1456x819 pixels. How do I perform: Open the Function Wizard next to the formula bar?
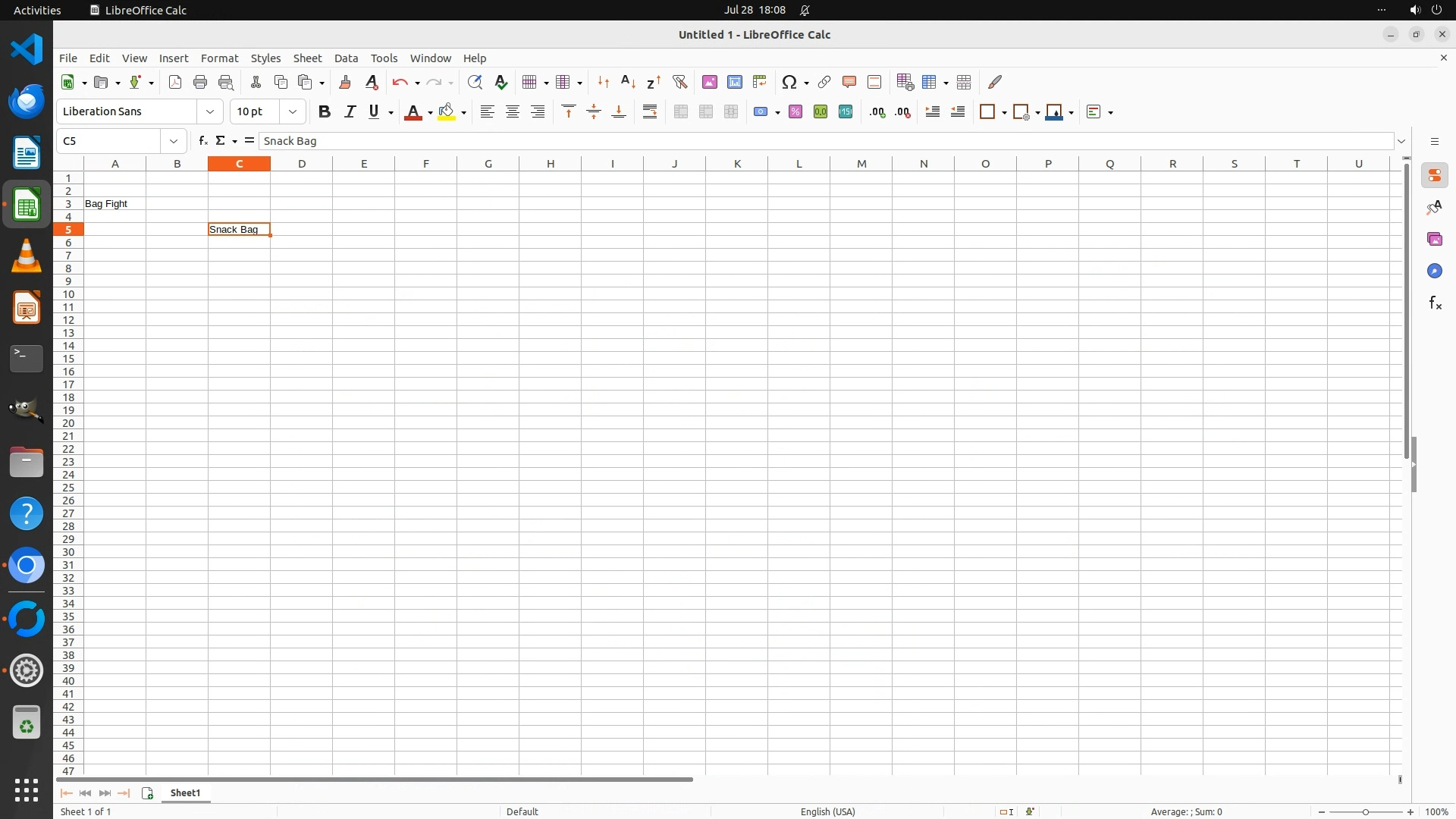coord(202,140)
